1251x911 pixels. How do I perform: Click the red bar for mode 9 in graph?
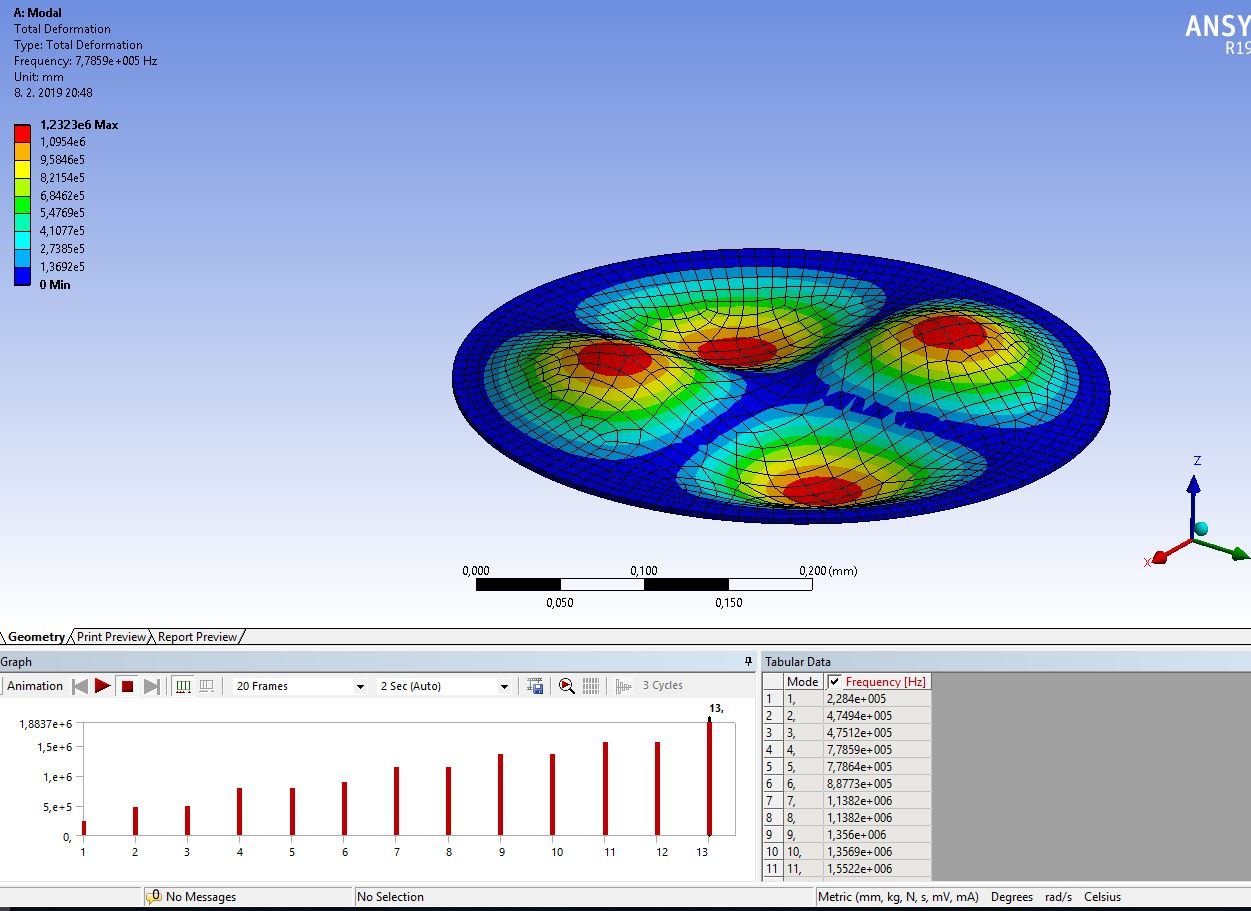coord(500,794)
